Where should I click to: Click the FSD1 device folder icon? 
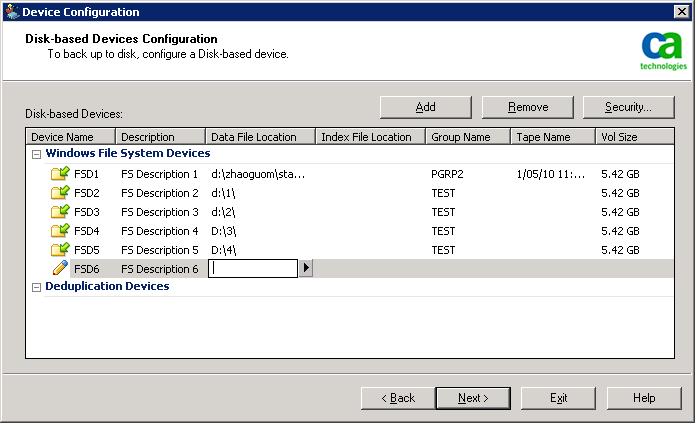point(60,174)
